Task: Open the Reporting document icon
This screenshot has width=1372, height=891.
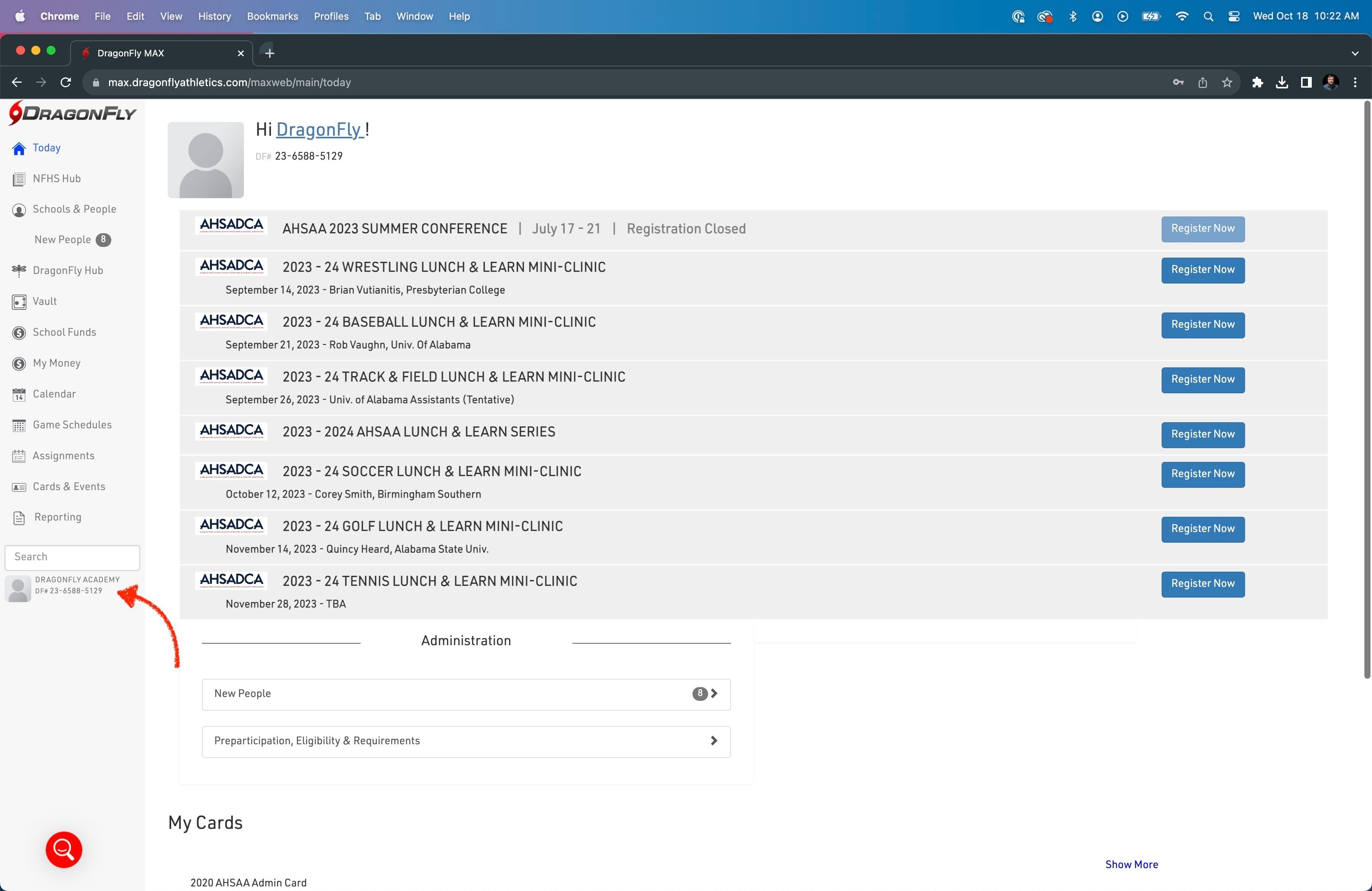Action: [x=19, y=518]
